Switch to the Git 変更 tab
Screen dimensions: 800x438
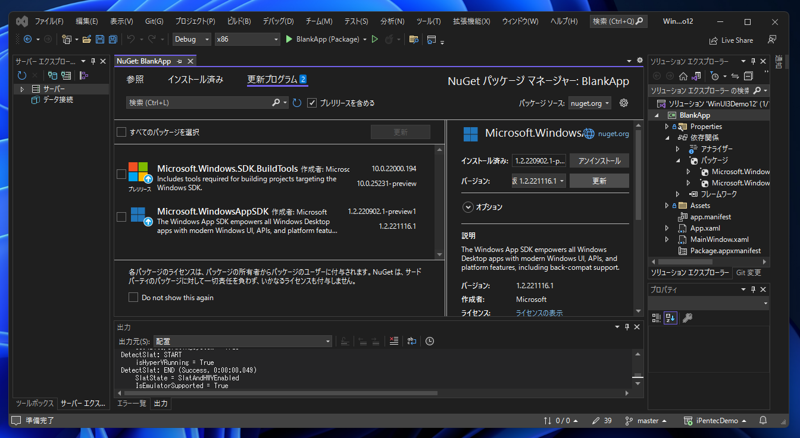click(748, 273)
